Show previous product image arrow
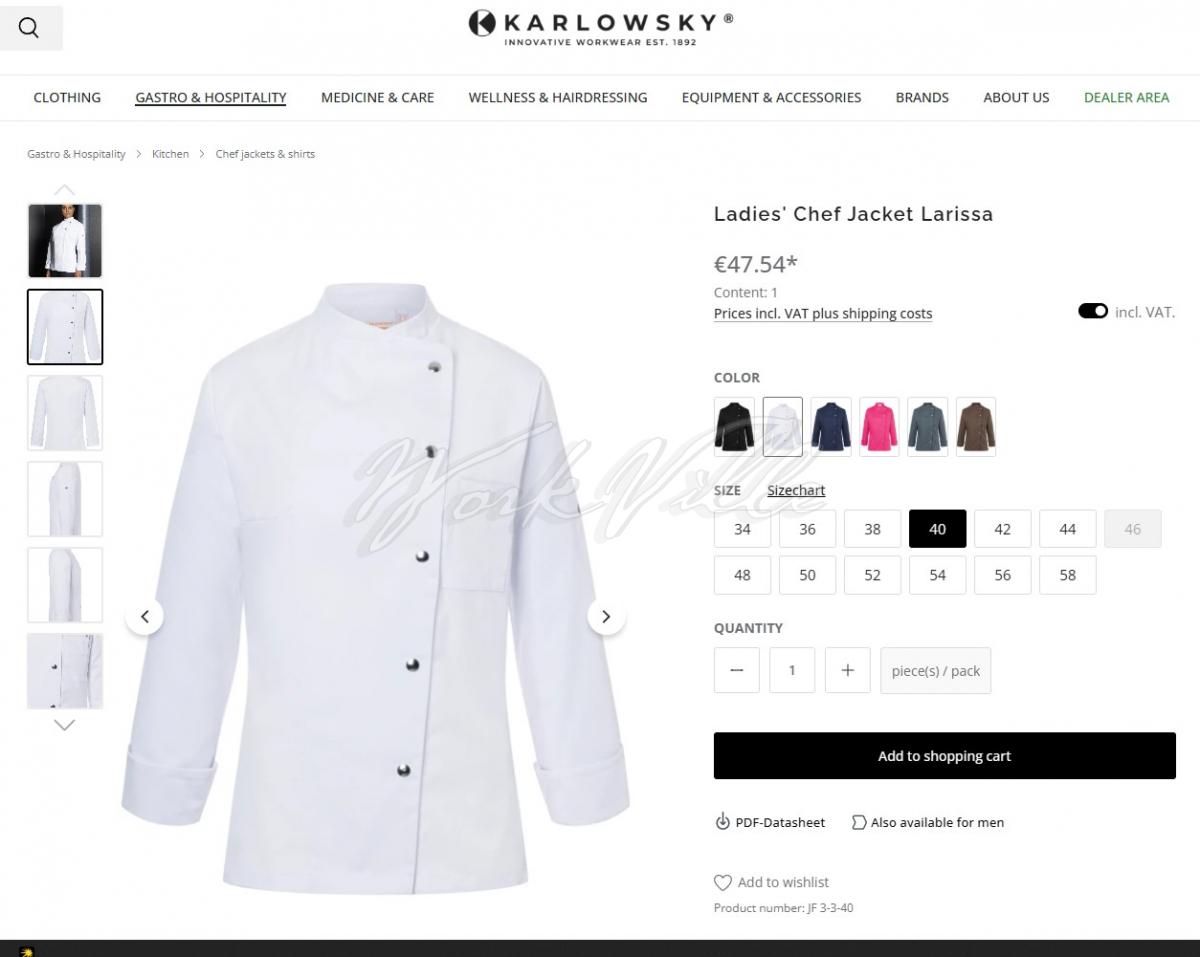 point(144,617)
